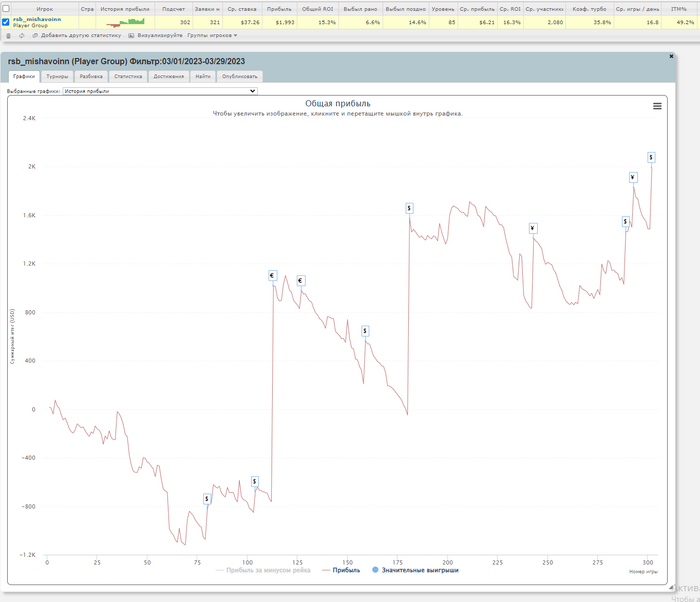Expand the 'Группы игроков' dropdown
The height and width of the screenshot is (602, 700).
point(212,36)
